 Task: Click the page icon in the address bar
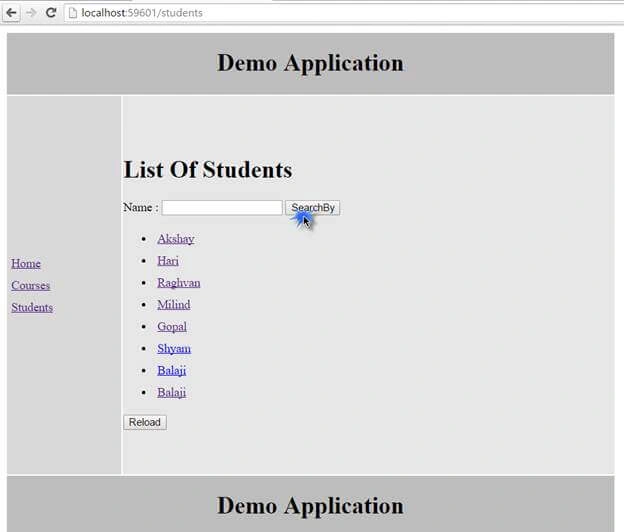(73, 13)
